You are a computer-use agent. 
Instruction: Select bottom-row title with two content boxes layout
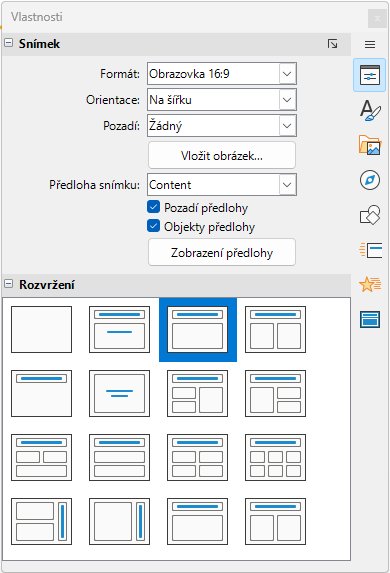click(x=275, y=521)
